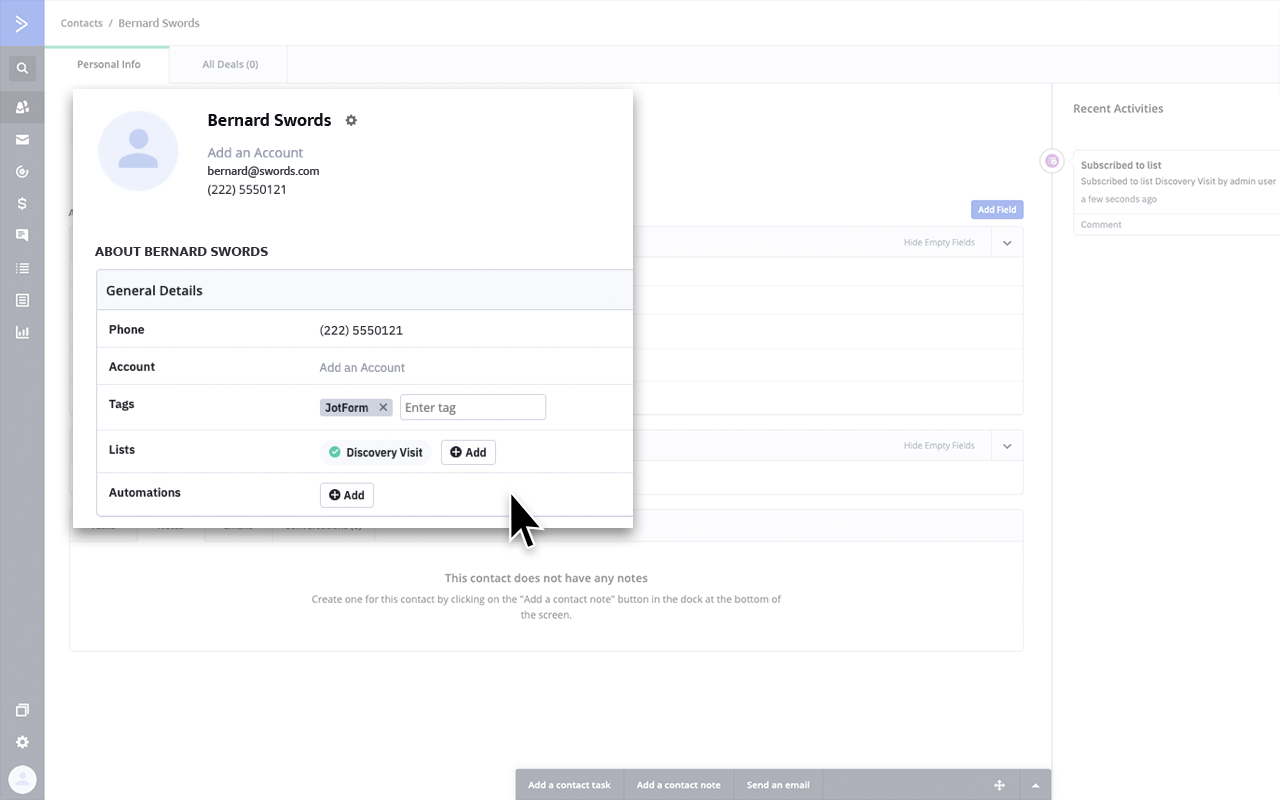Hide empty fields in the details panel
Viewport: 1280px width, 800px height.
(x=939, y=242)
